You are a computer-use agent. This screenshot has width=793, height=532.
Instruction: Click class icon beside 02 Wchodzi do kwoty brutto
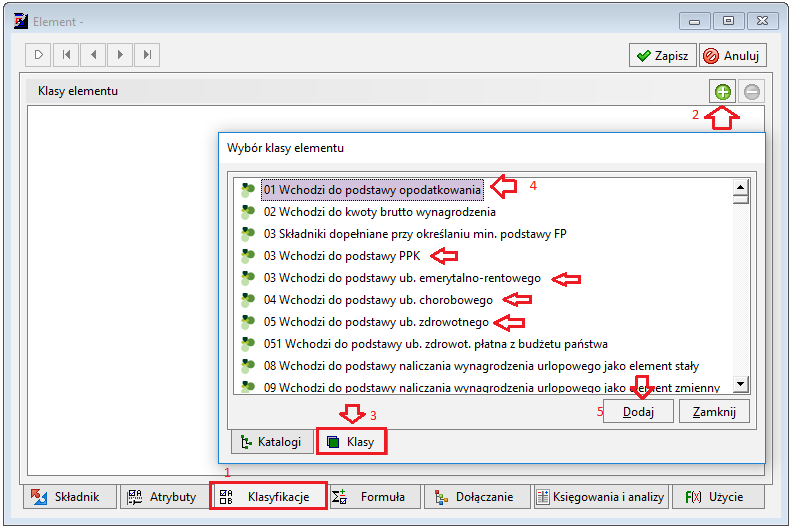tap(248, 212)
